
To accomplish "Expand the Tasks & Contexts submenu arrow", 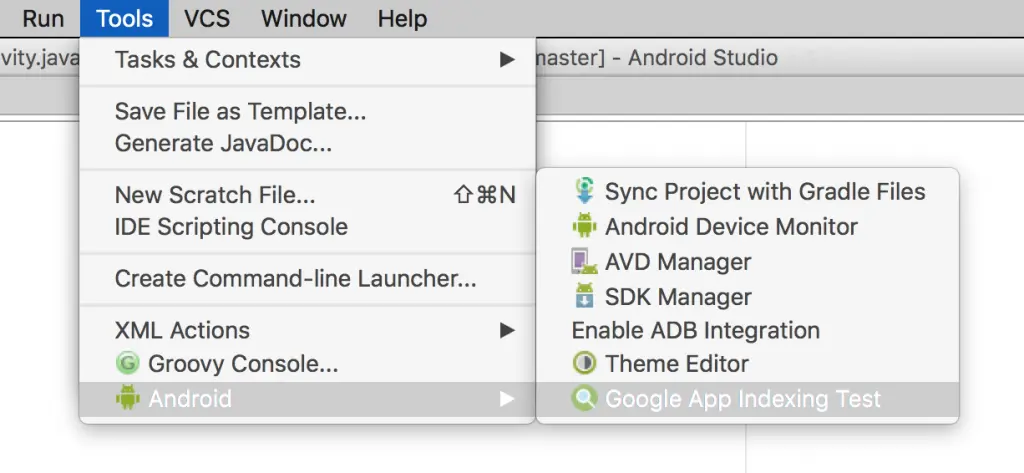I will point(507,60).
